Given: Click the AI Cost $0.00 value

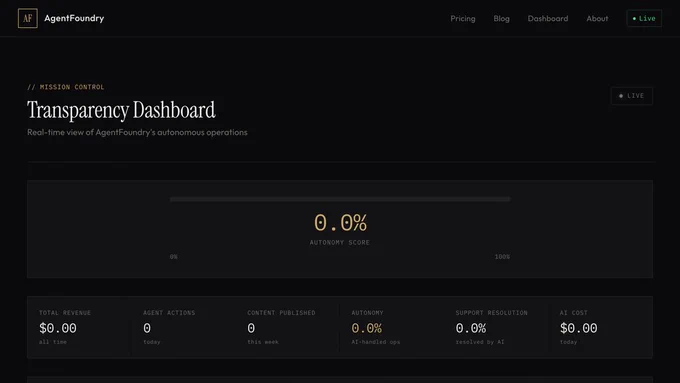Looking at the screenshot, I should 579,328.
